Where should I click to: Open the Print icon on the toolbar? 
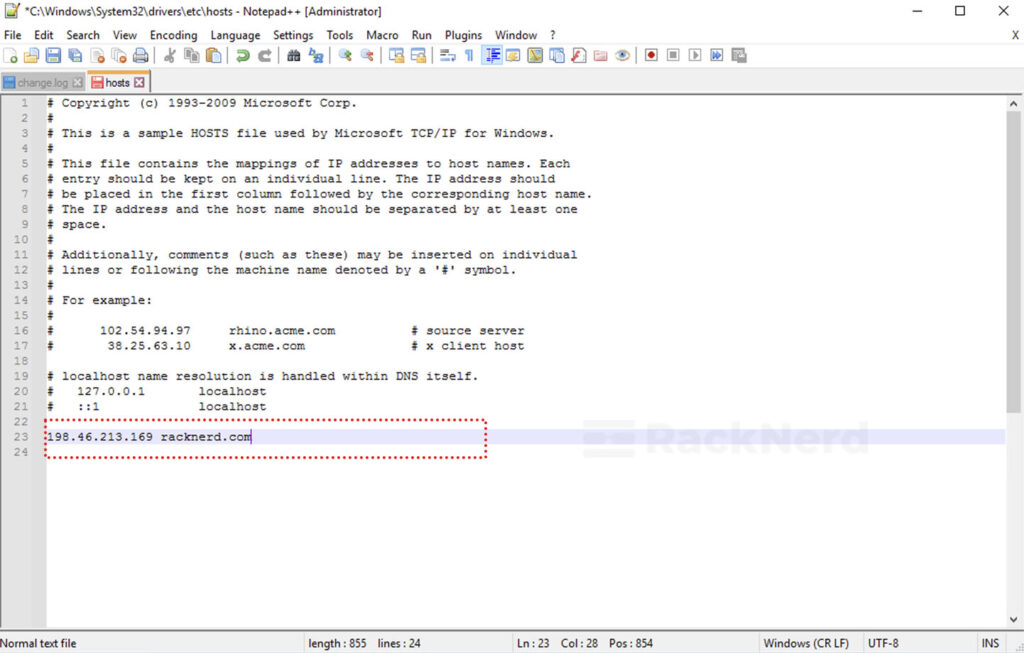(140, 55)
